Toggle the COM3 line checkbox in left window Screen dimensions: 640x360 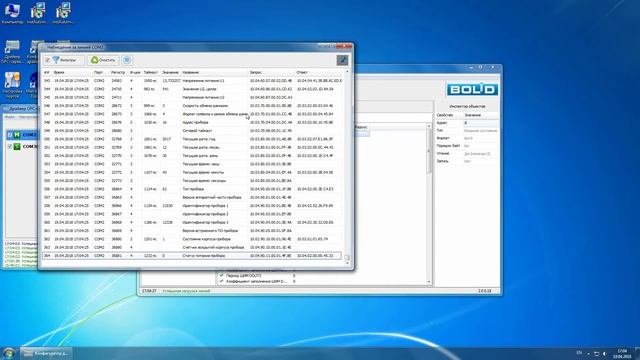click(x=10, y=146)
